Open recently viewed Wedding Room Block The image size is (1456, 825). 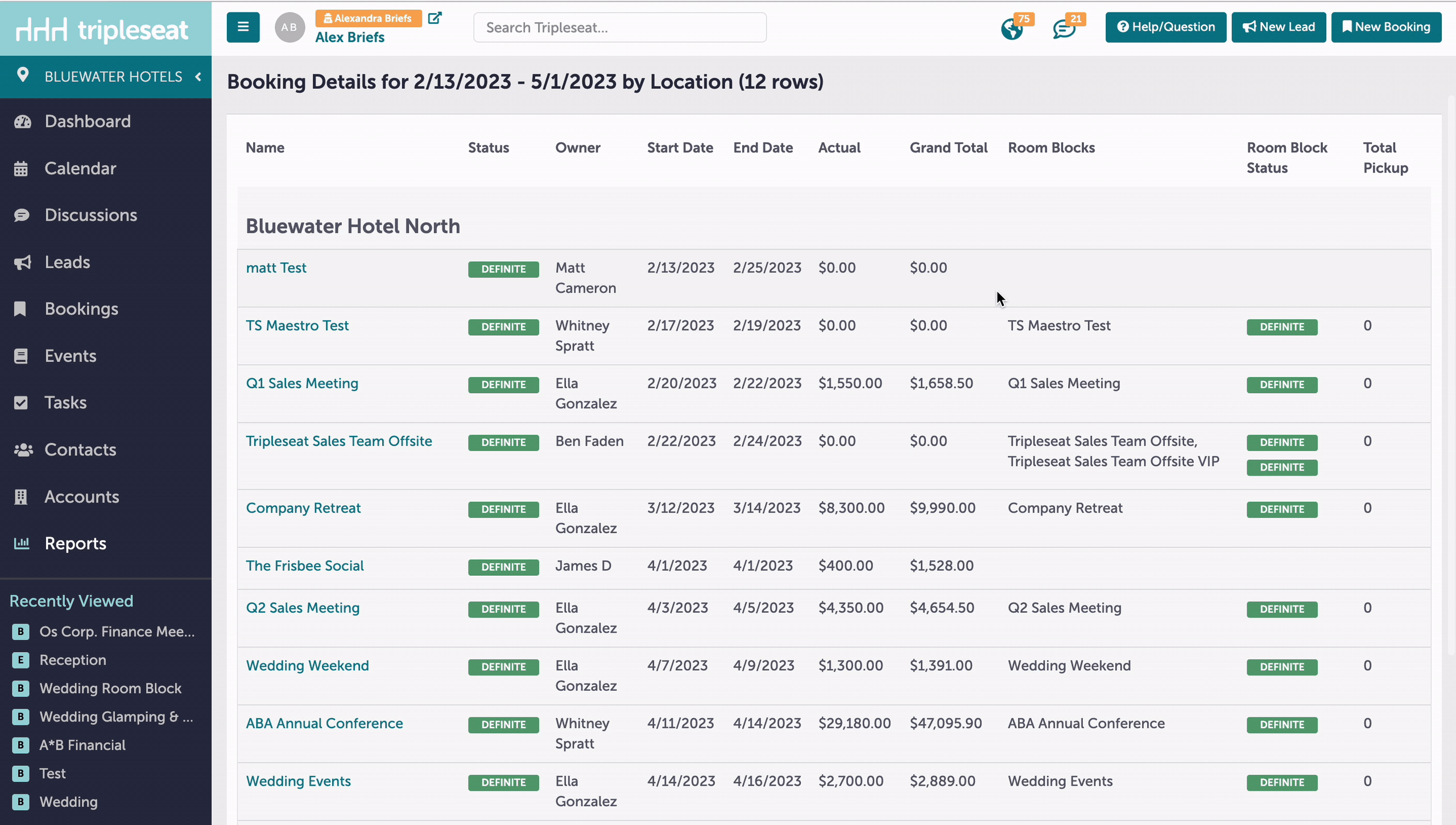coord(110,688)
